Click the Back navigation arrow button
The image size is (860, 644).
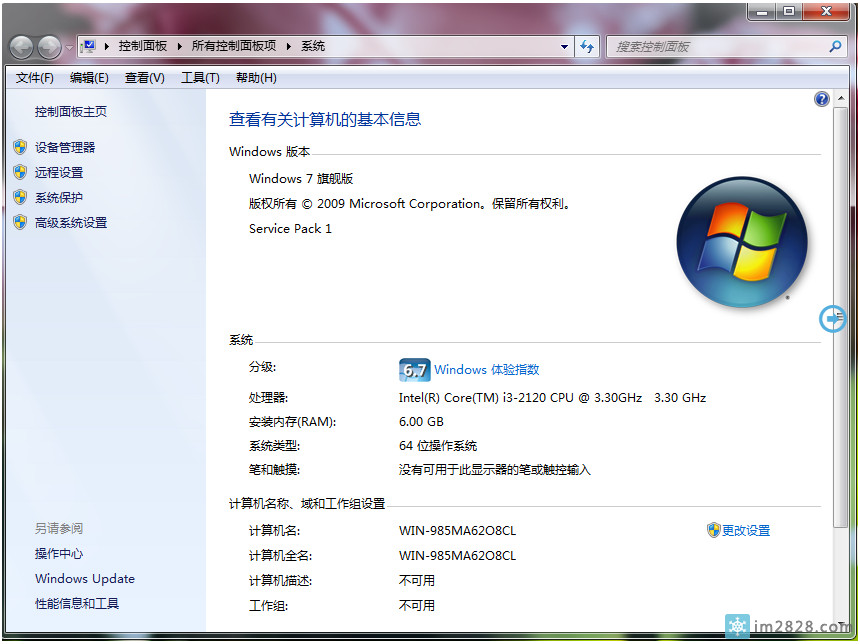22,48
